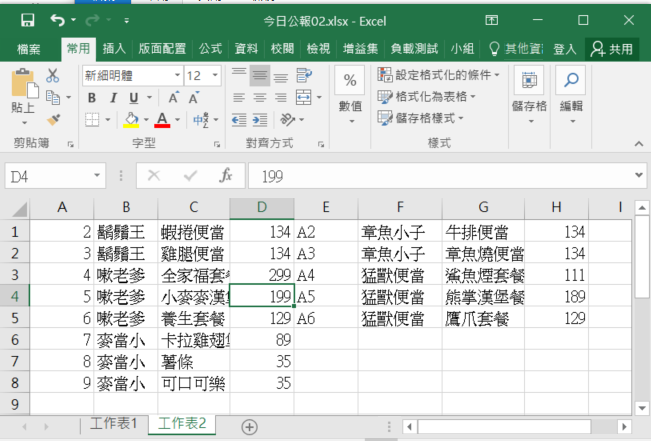Apply the red font color
The image size is (651, 441).
click(x=162, y=120)
